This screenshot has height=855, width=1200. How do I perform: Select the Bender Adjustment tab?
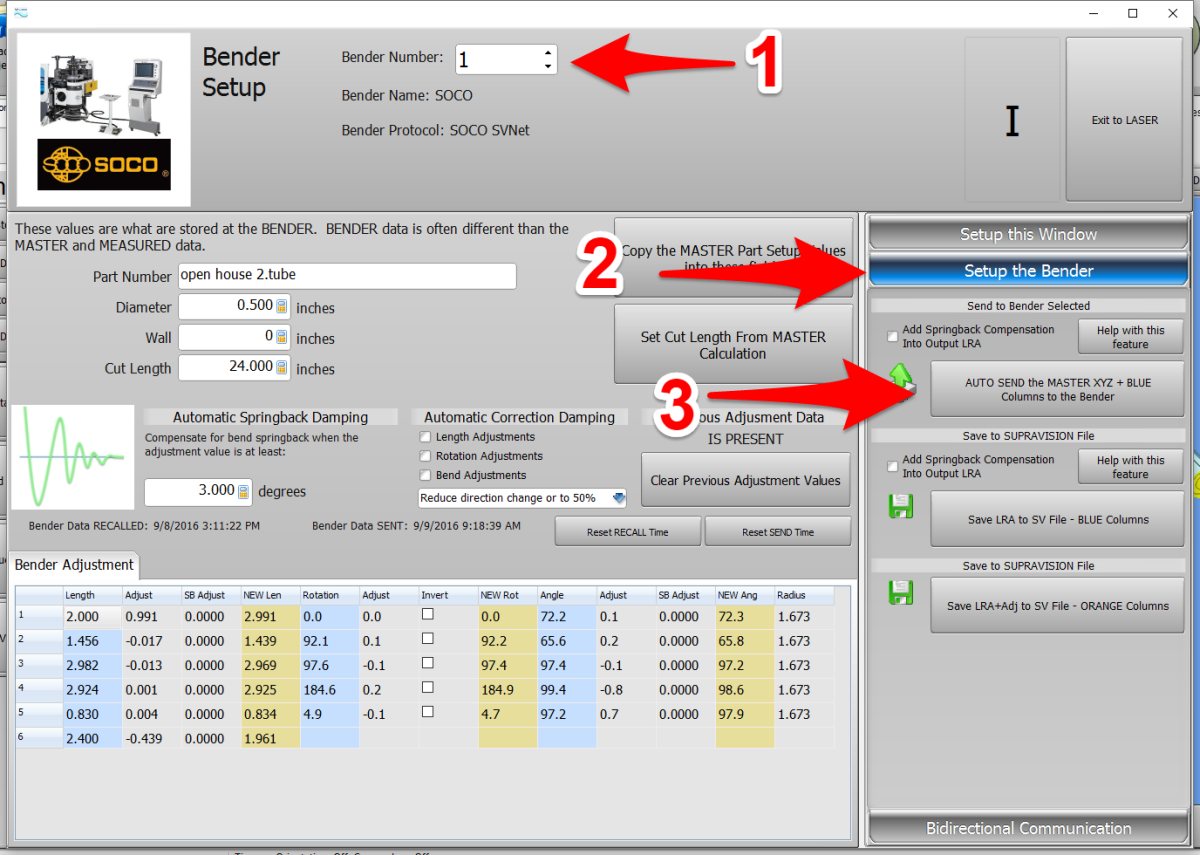[x=74, y=565]
